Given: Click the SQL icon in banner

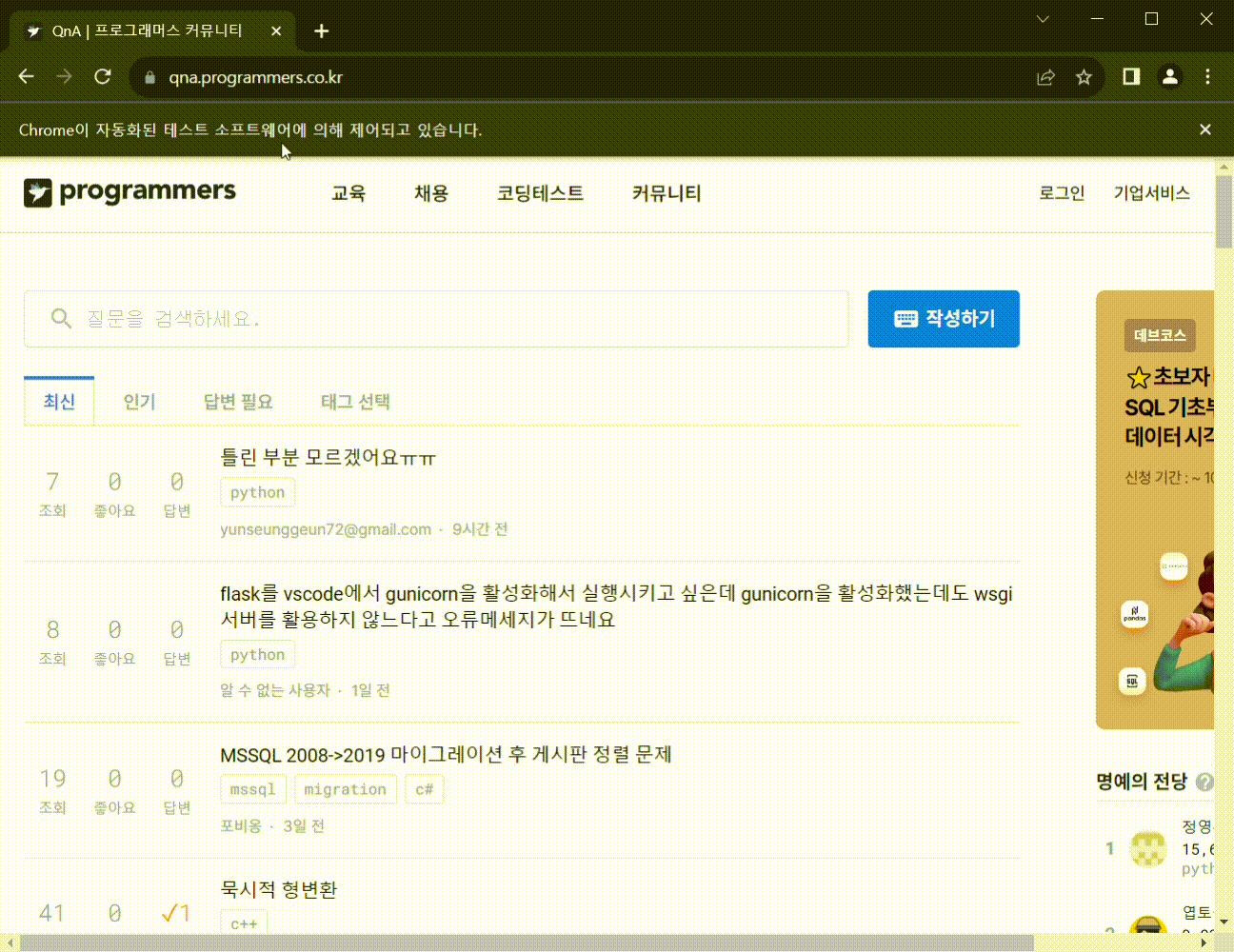Looking at the screenshot, I should (1132, 681).
